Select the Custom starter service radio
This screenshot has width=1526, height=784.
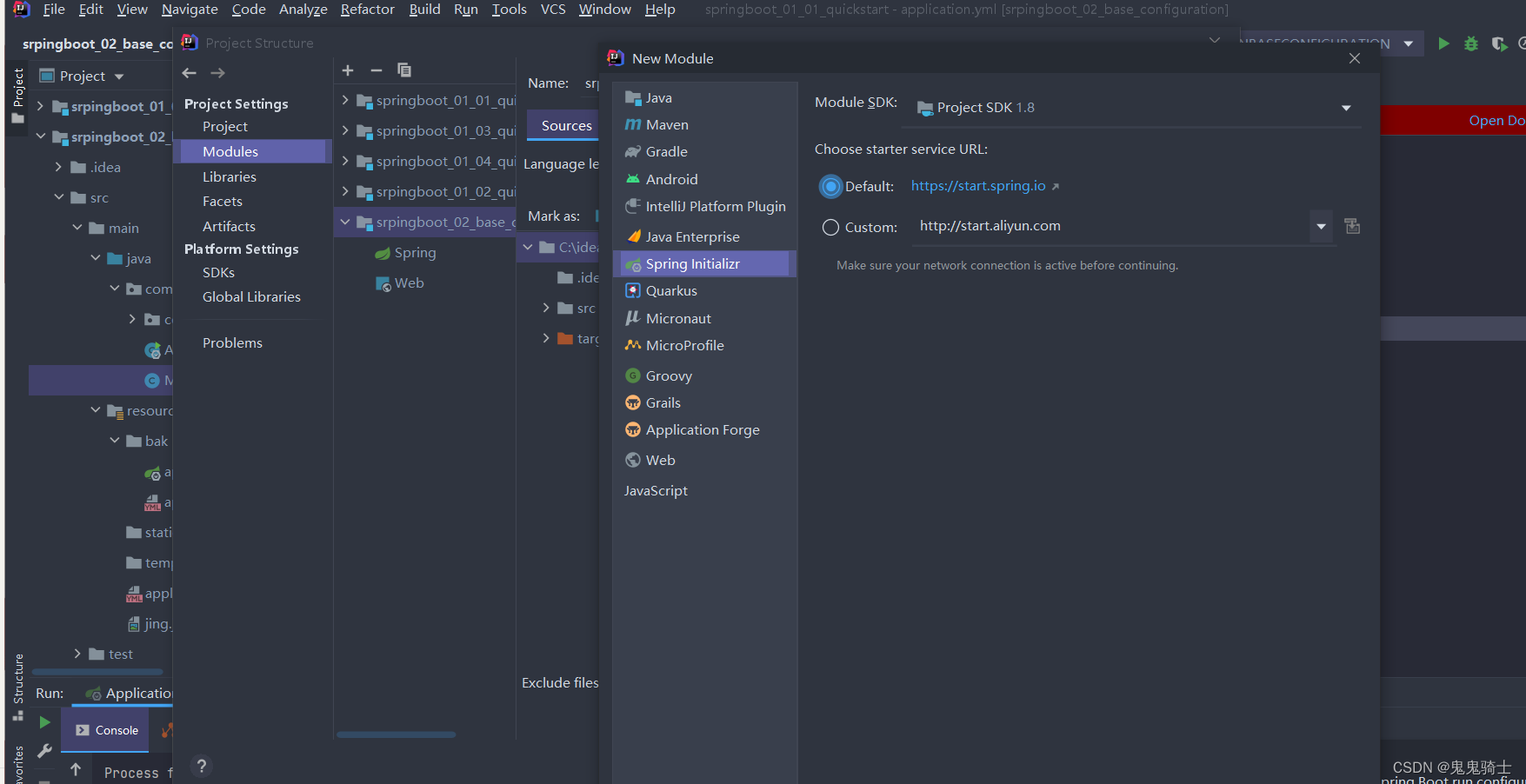tap(831, 227)
